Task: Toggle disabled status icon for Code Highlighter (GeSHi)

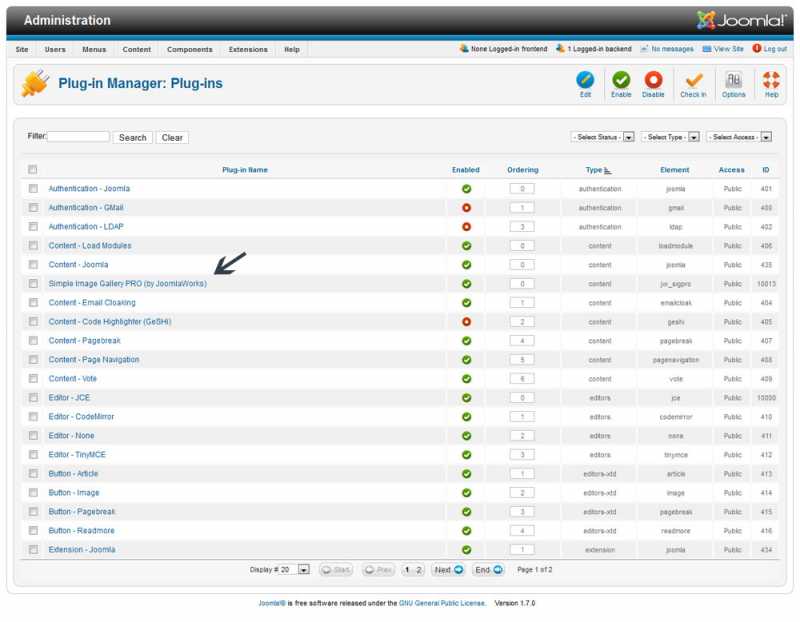Action: (466, 322)
